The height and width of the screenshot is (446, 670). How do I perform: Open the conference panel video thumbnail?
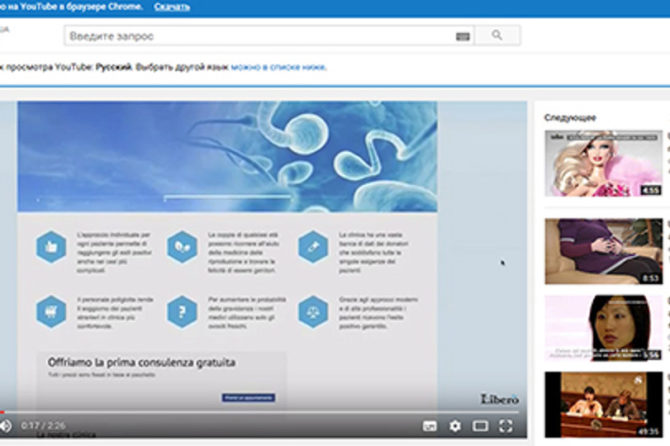pos(603,403)
